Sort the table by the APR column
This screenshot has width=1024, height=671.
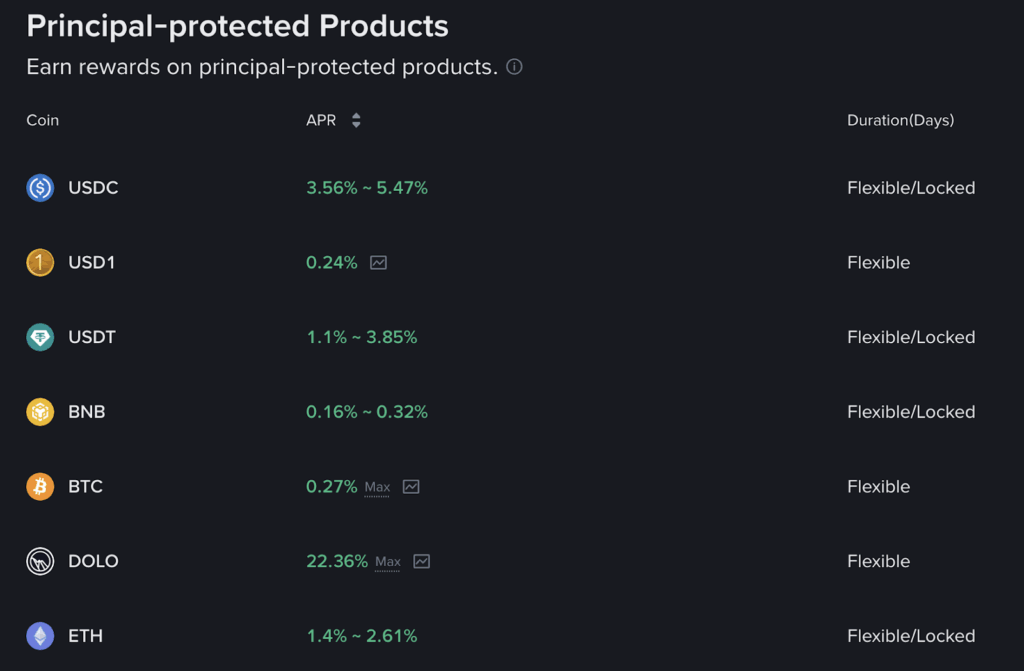[321, 120]
